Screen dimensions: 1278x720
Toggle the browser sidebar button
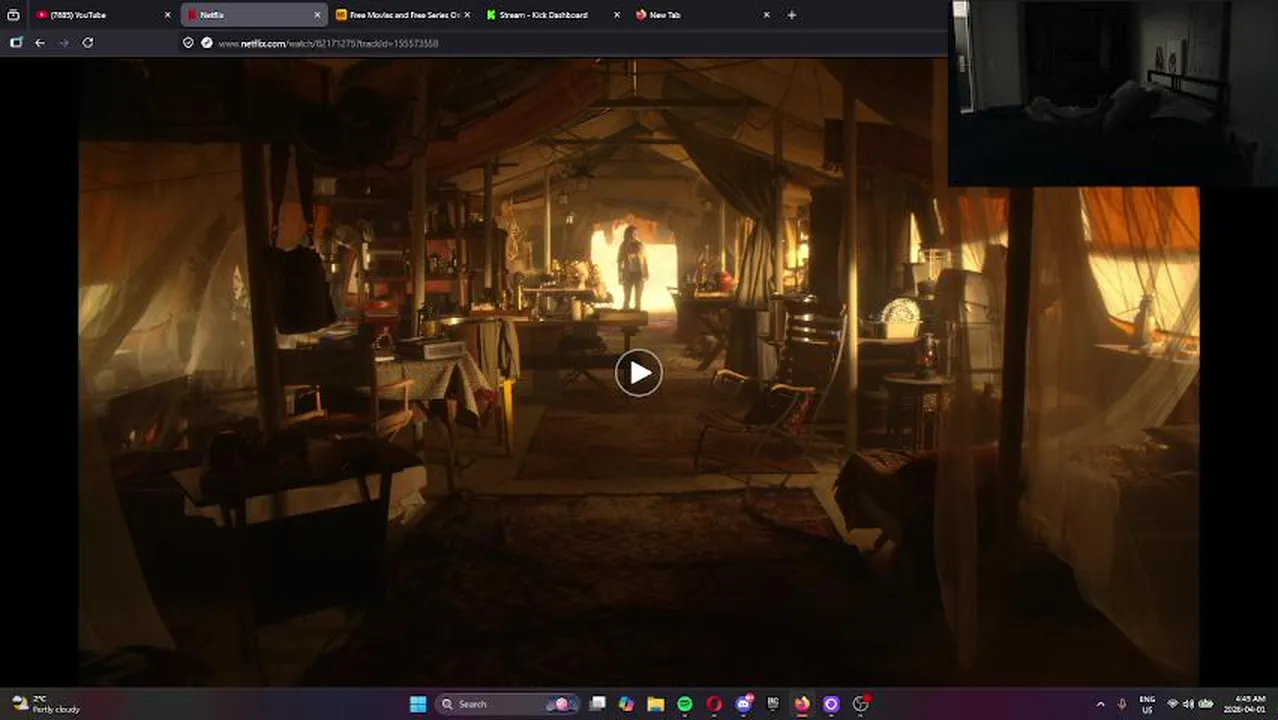click(16, 43)
